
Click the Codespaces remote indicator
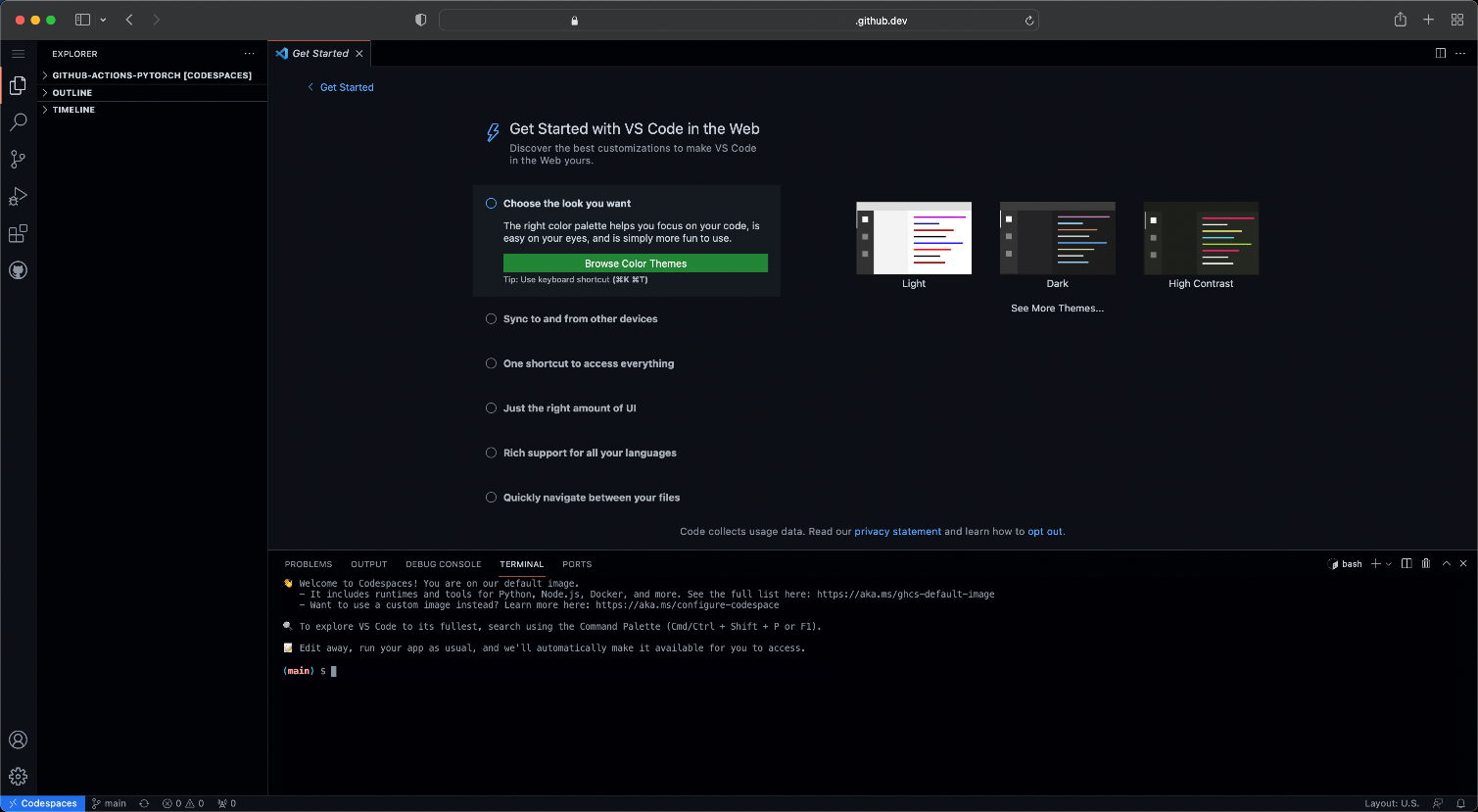click(43, 803)
